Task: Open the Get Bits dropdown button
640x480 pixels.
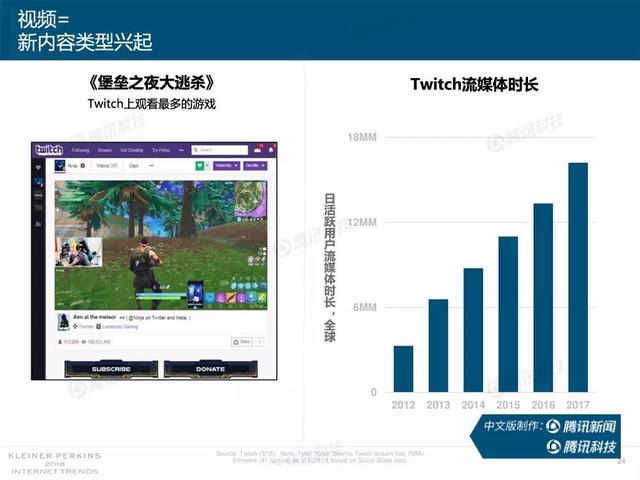Action: (x=256, y=166)
